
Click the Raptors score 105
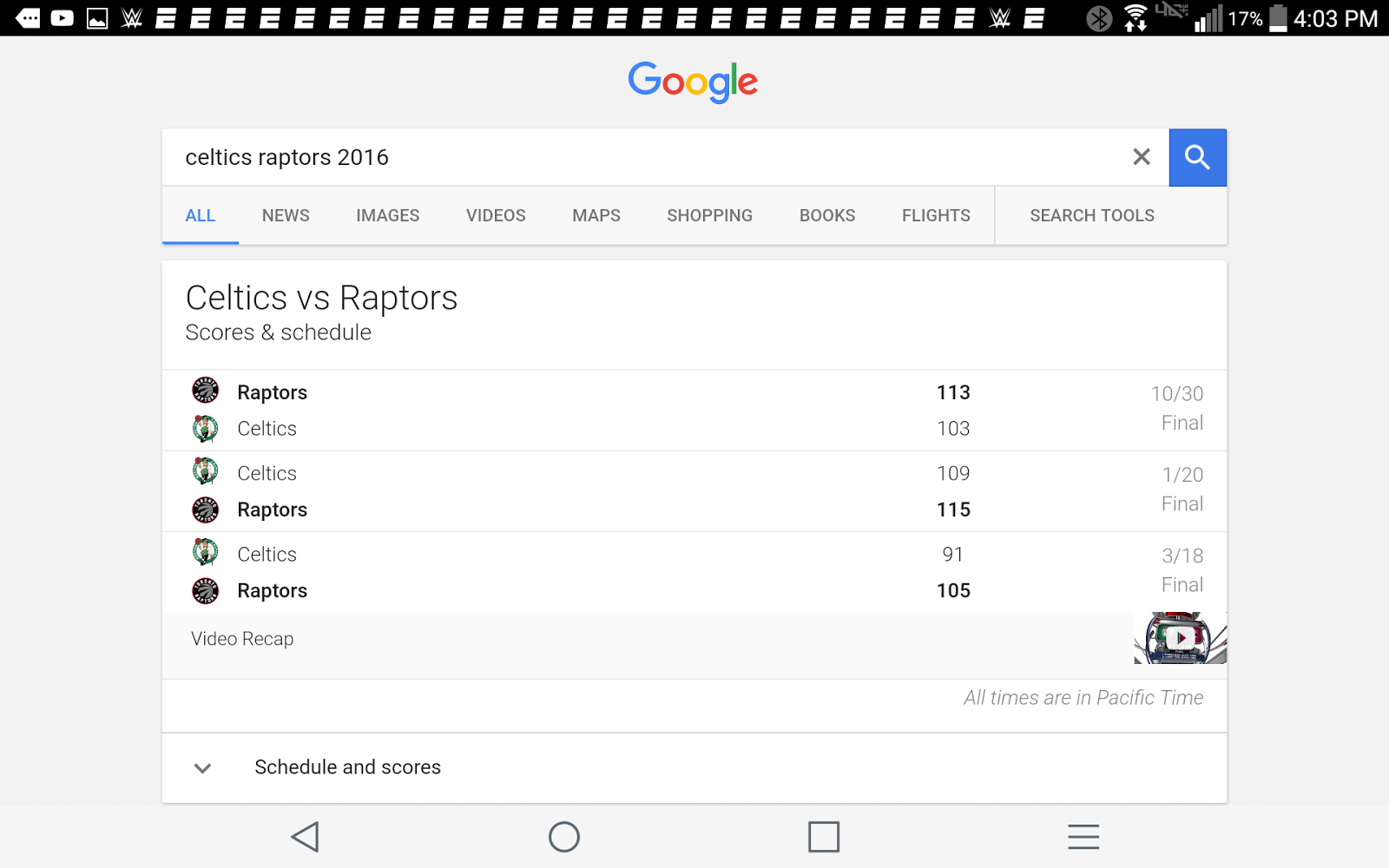(953, 590)
